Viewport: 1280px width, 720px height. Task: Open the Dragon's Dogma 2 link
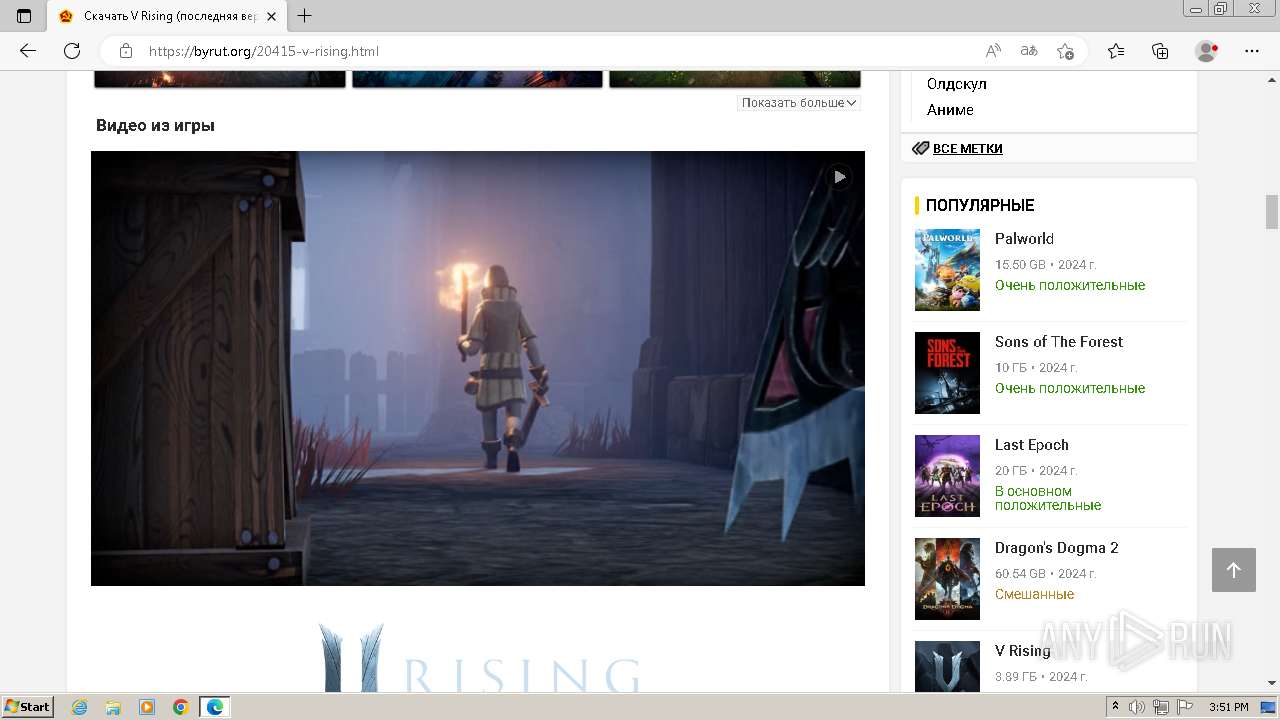click(1056, 547)
